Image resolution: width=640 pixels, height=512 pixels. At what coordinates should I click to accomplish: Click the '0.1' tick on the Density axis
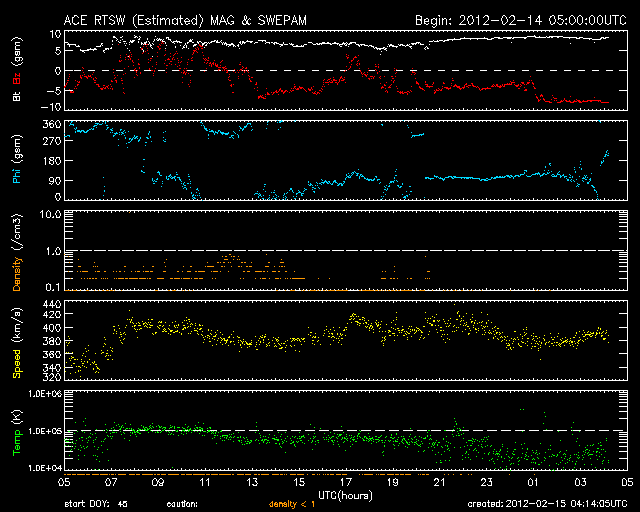pos(53,287)
